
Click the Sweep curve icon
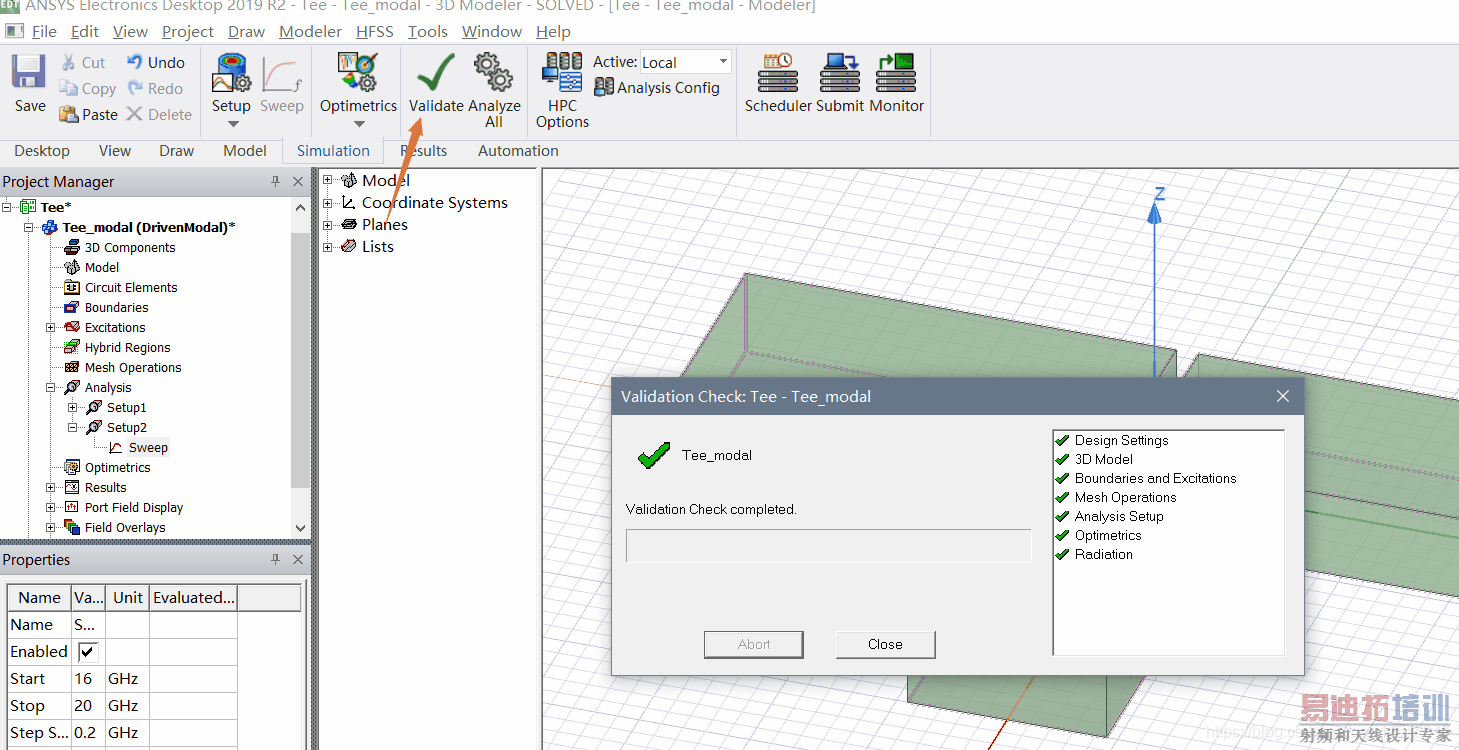point(281,75)
